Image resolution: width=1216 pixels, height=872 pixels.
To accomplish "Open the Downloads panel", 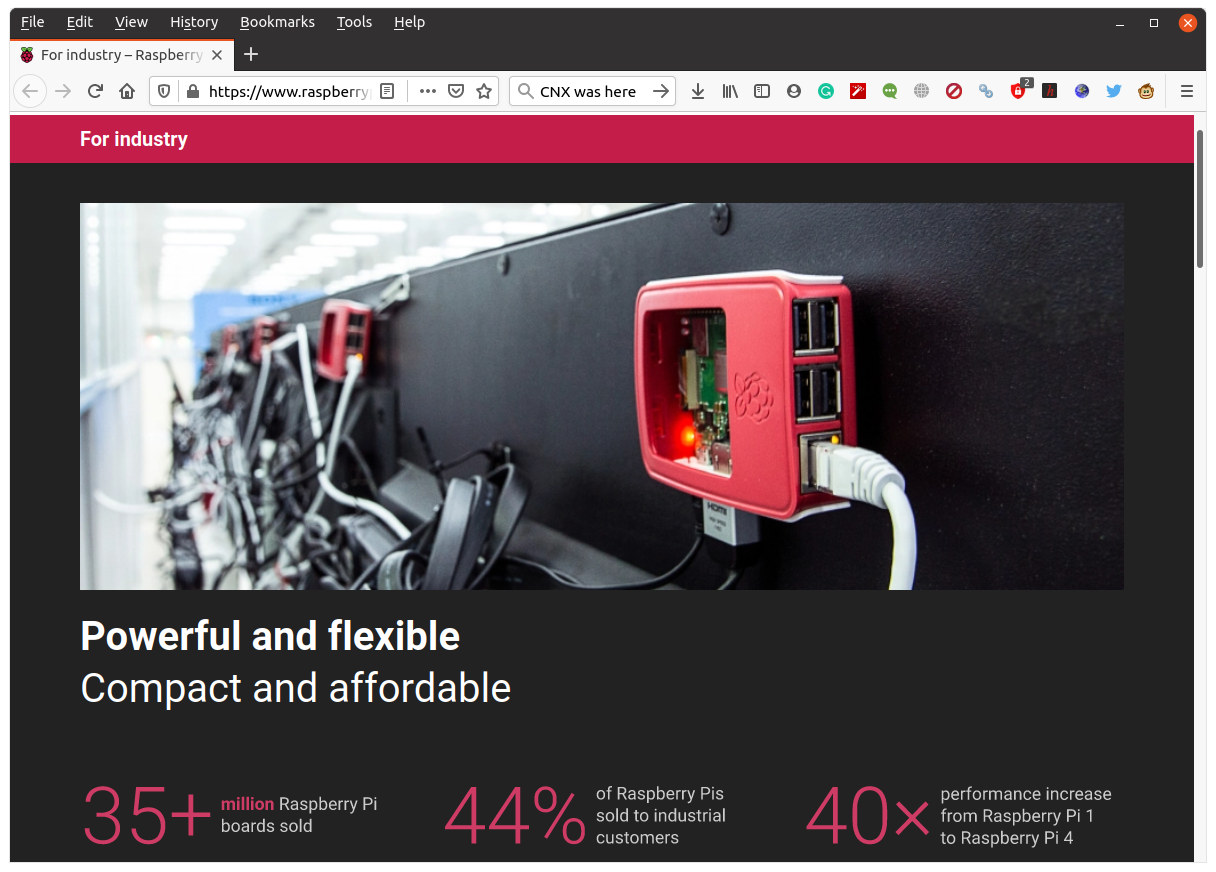I will coord(698,91).
